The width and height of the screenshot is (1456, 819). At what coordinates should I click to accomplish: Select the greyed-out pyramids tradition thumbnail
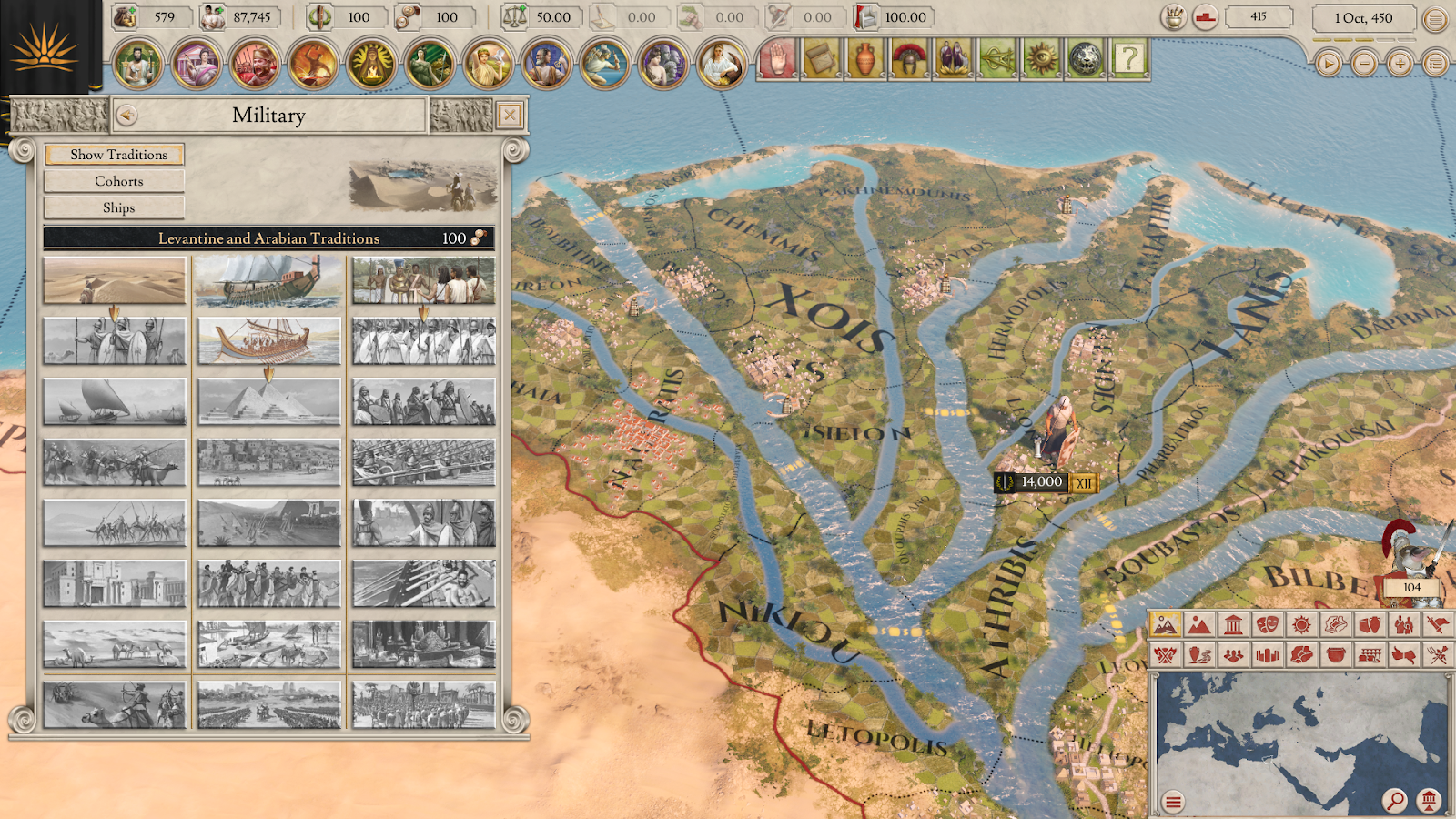pyautogui.click(x=269, y=402)
